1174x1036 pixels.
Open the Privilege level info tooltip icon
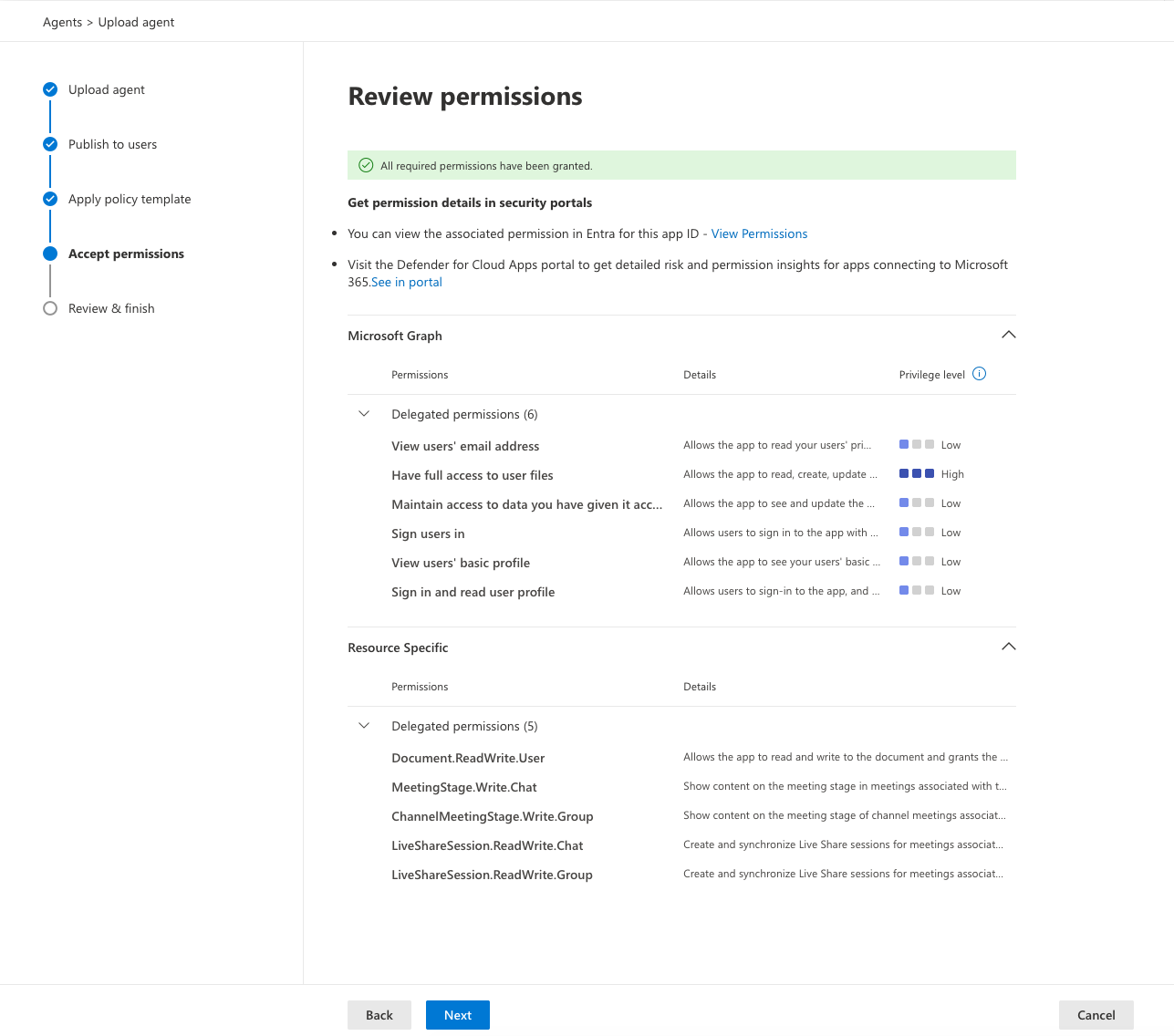(x=979, y=373)
